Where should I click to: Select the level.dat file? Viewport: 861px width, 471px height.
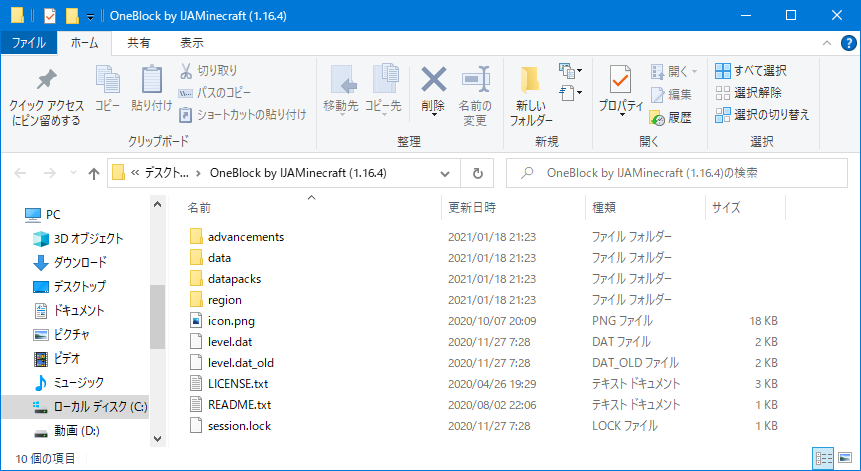(x=230, y=341)
